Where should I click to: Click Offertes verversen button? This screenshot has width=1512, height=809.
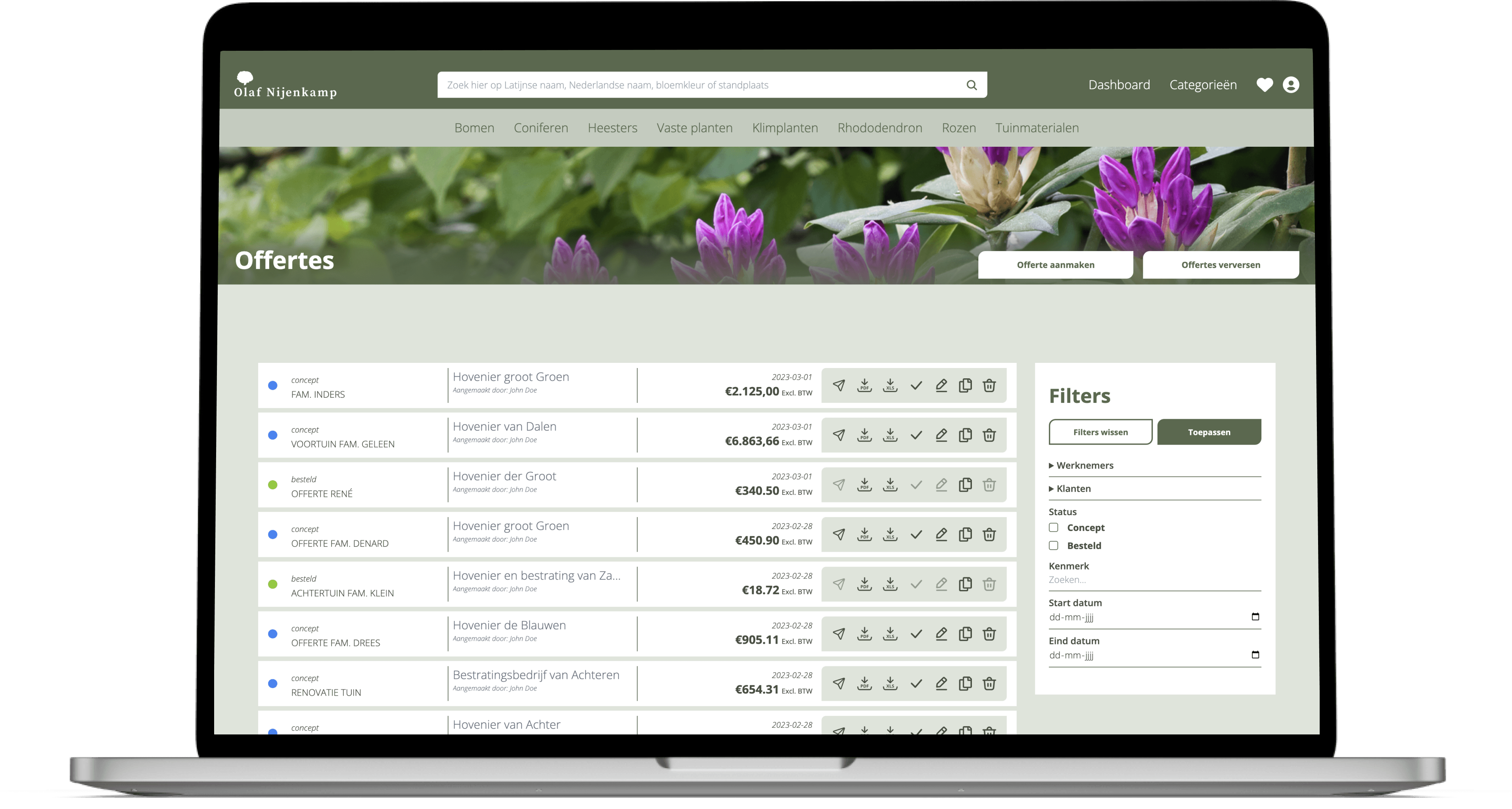point(1221,265)
